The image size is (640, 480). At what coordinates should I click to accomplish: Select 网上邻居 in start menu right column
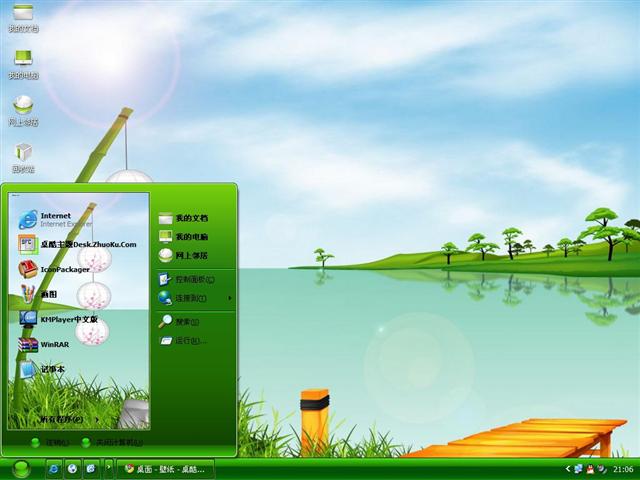[183, 256]
